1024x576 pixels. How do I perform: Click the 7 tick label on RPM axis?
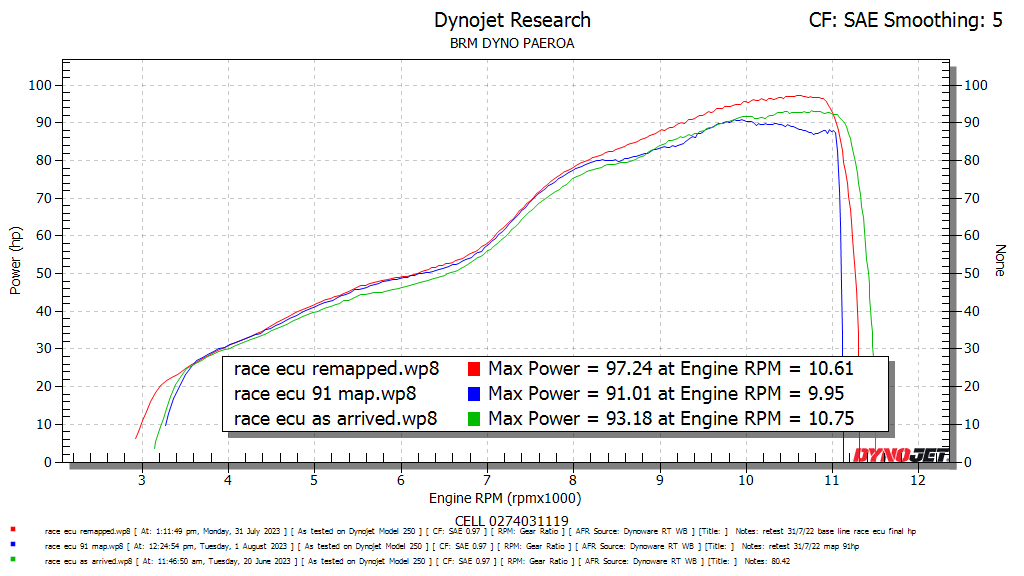point(487,481)
